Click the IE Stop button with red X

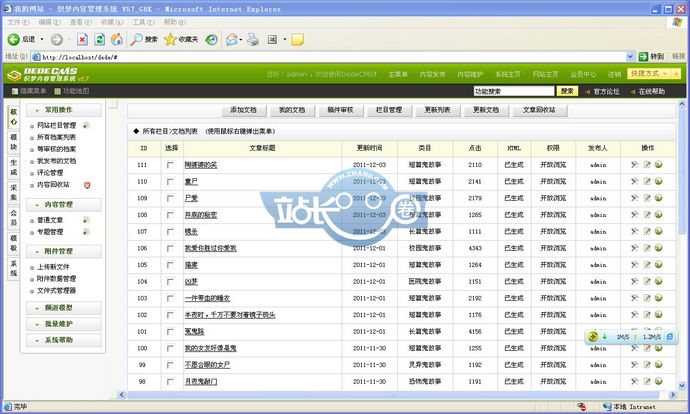coord(82,40)
